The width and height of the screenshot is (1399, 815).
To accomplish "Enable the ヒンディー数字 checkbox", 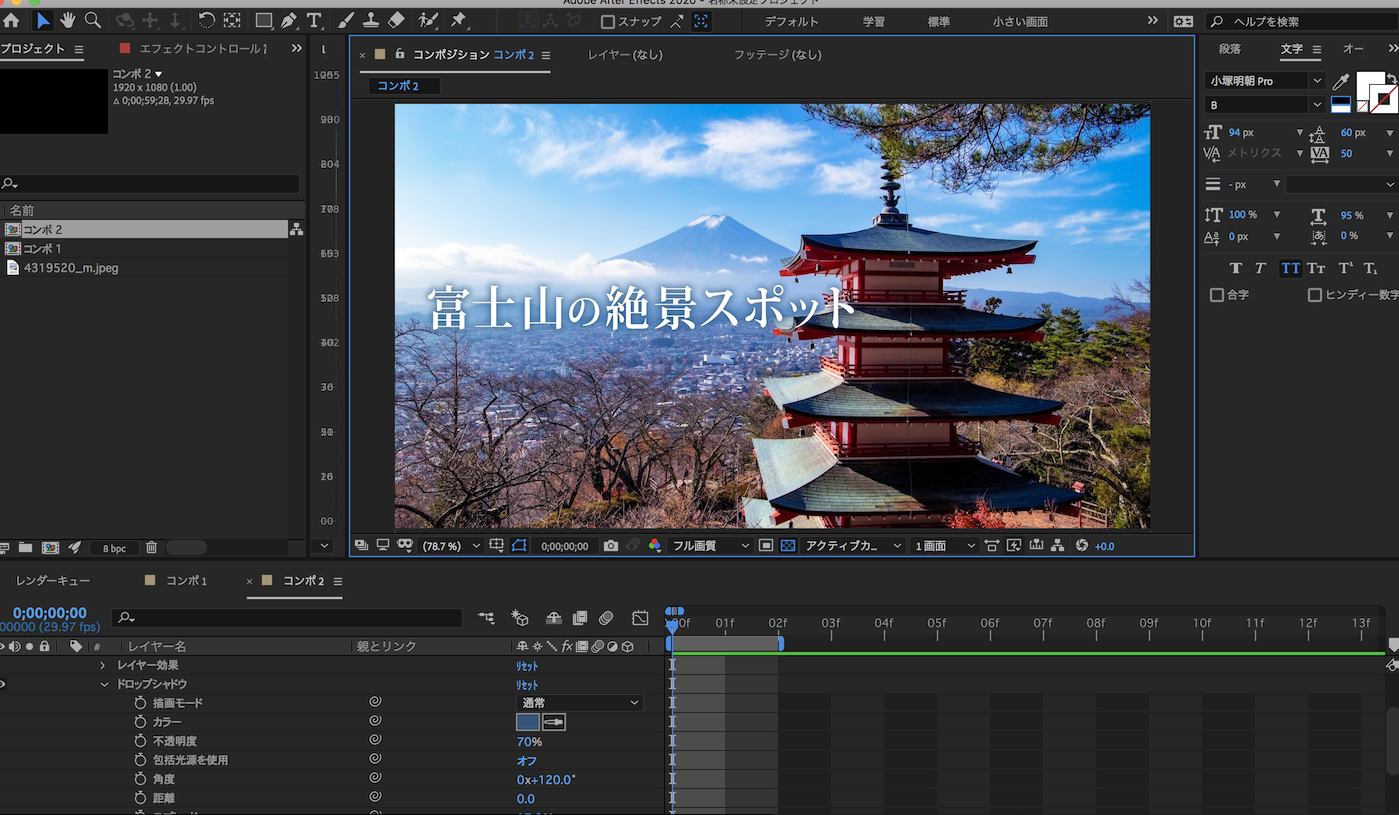I will [x=1315, y=295].
